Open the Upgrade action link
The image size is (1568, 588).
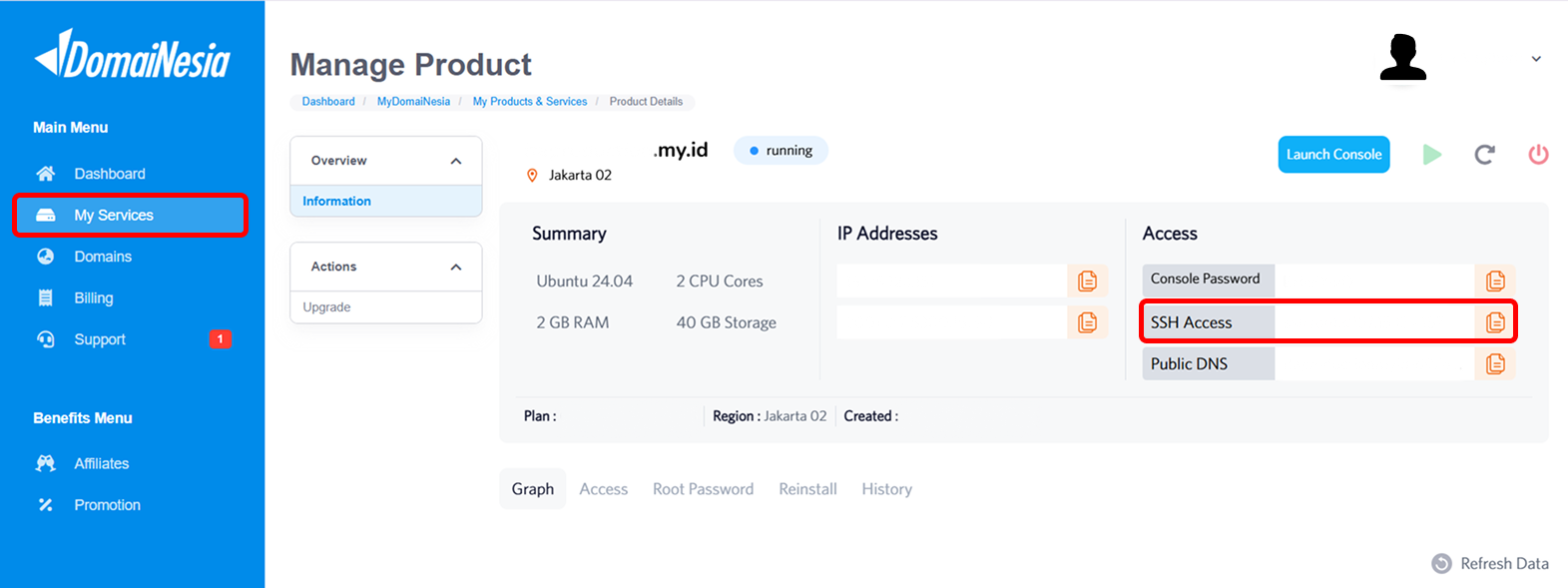pos(326,307)
